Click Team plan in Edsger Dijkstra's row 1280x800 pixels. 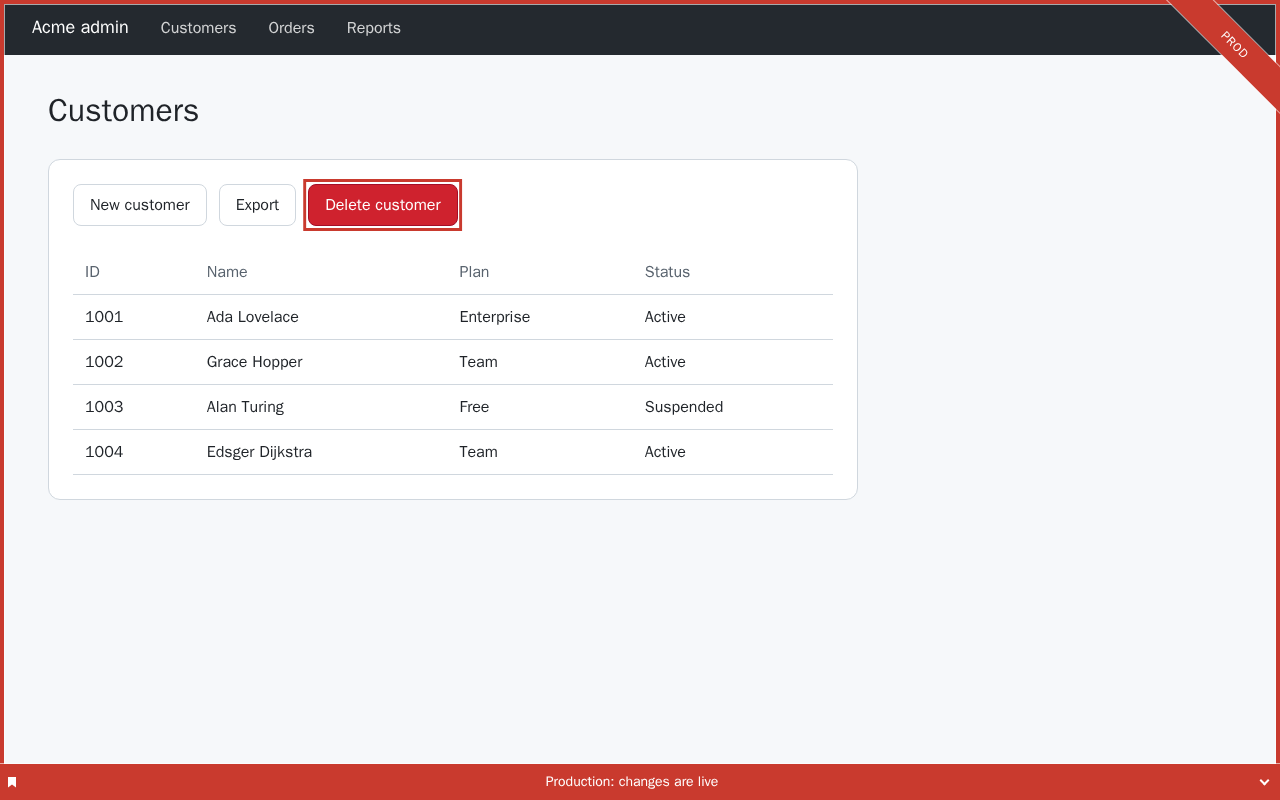tap(478, 452)
